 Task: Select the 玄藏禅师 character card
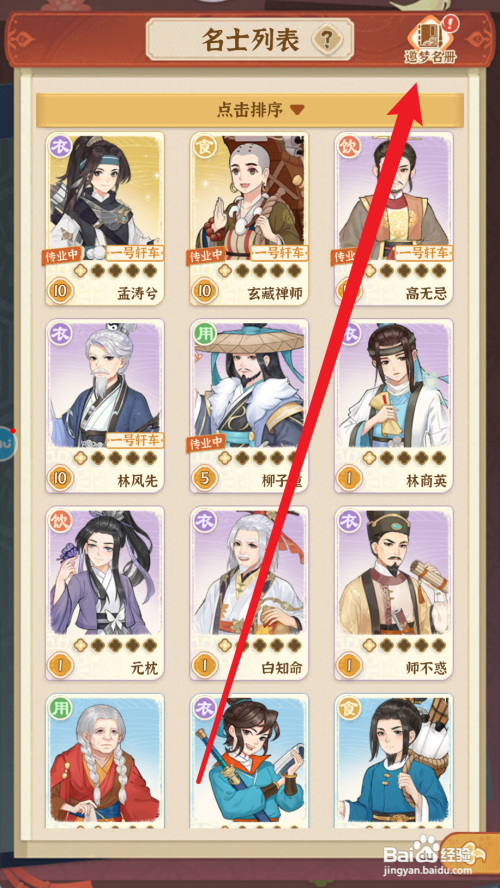tap(249, 219)
